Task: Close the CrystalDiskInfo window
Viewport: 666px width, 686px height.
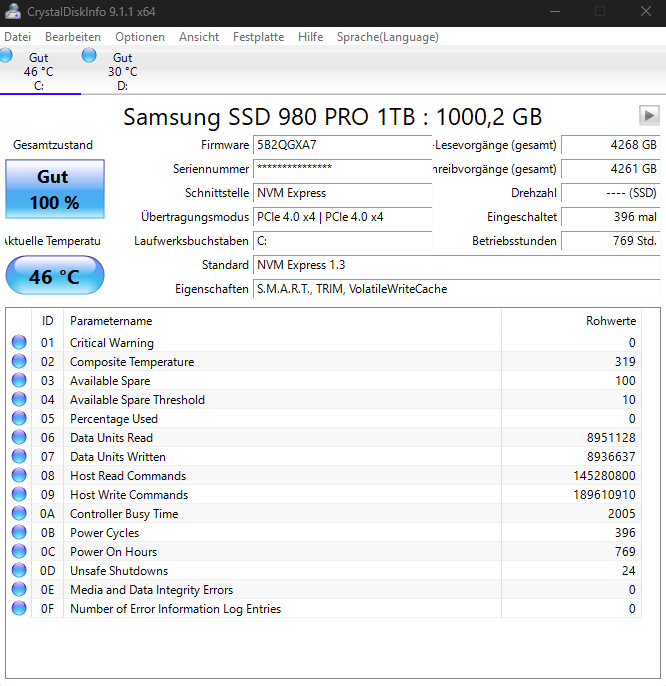Action: pyautogui.click(x=645, y=11)
